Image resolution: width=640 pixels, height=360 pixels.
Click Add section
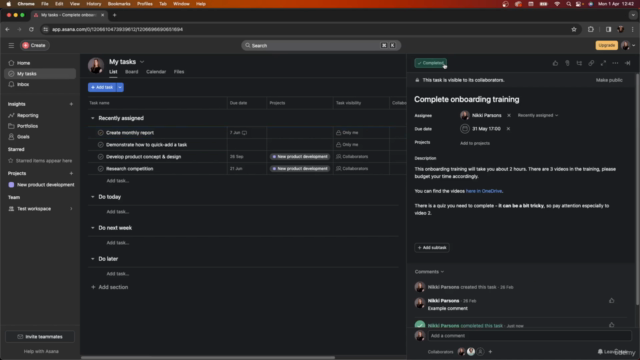coord(109,287)
